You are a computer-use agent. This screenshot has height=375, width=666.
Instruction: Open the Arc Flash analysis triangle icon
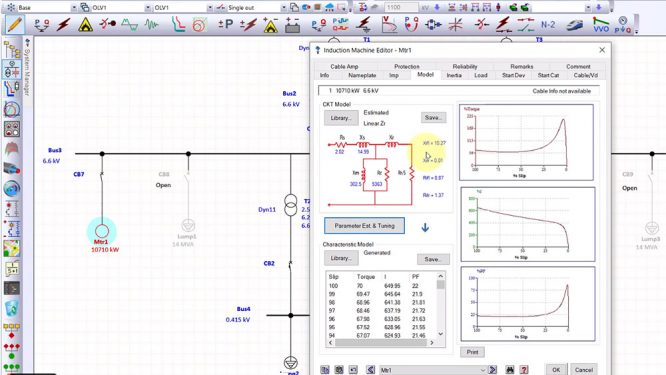(x=85, y=25)
